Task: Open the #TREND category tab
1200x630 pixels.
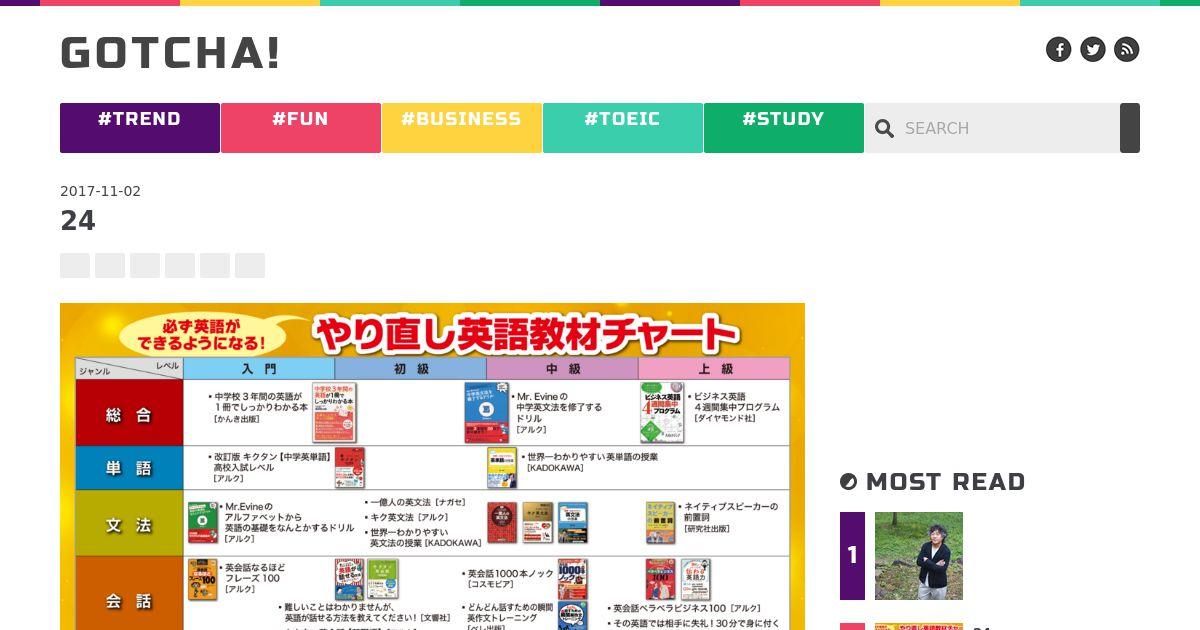Action: 140,128
